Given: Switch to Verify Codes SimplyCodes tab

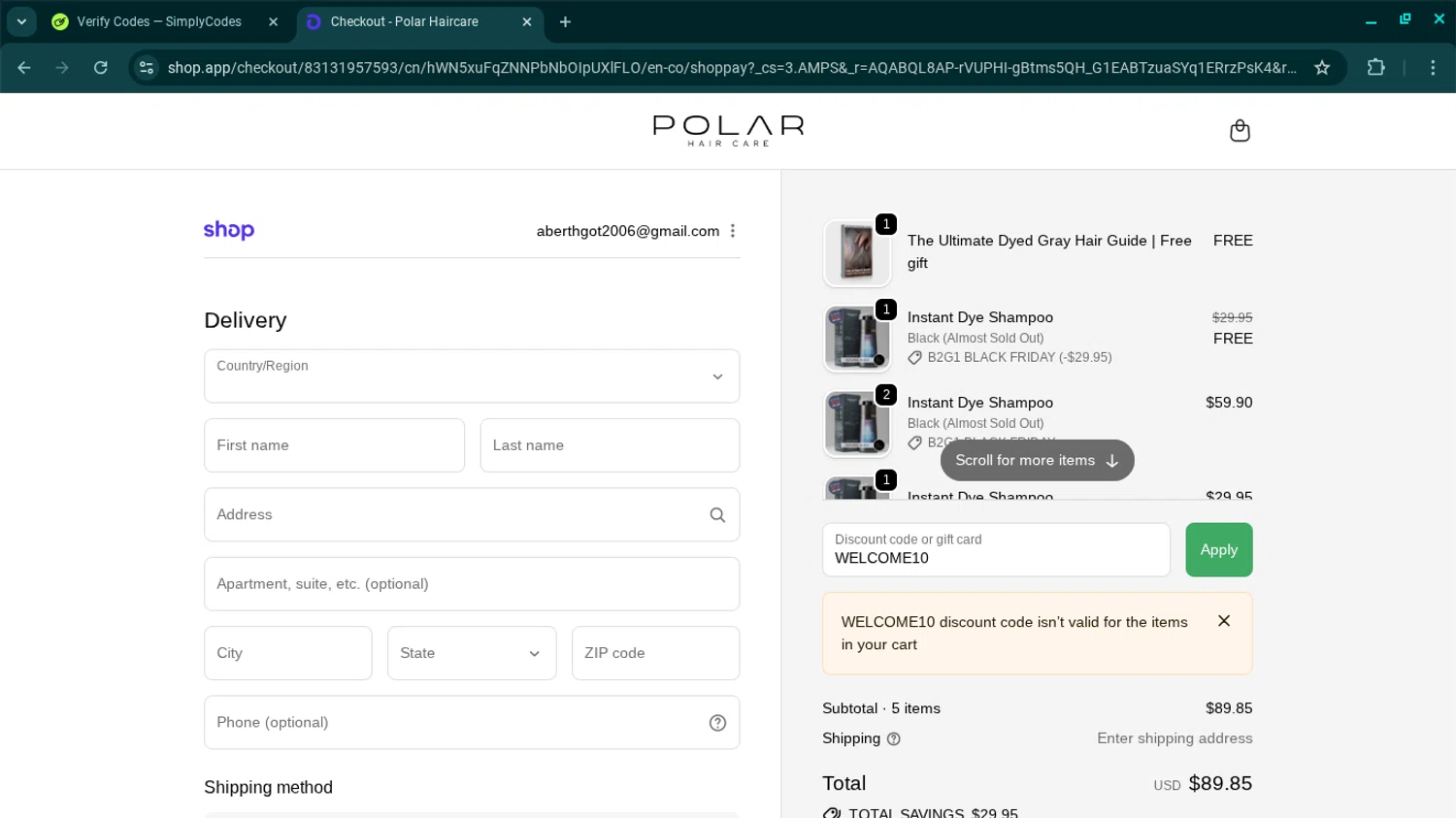Looking at the screenshot, I should (x=159, y=21).
